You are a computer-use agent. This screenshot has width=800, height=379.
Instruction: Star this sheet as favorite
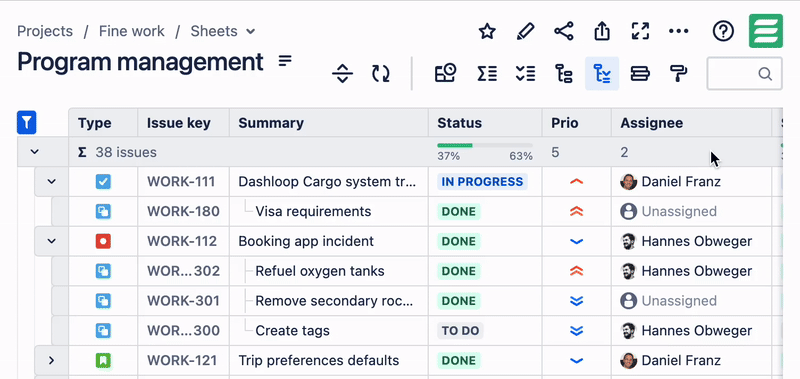[487, 31]
